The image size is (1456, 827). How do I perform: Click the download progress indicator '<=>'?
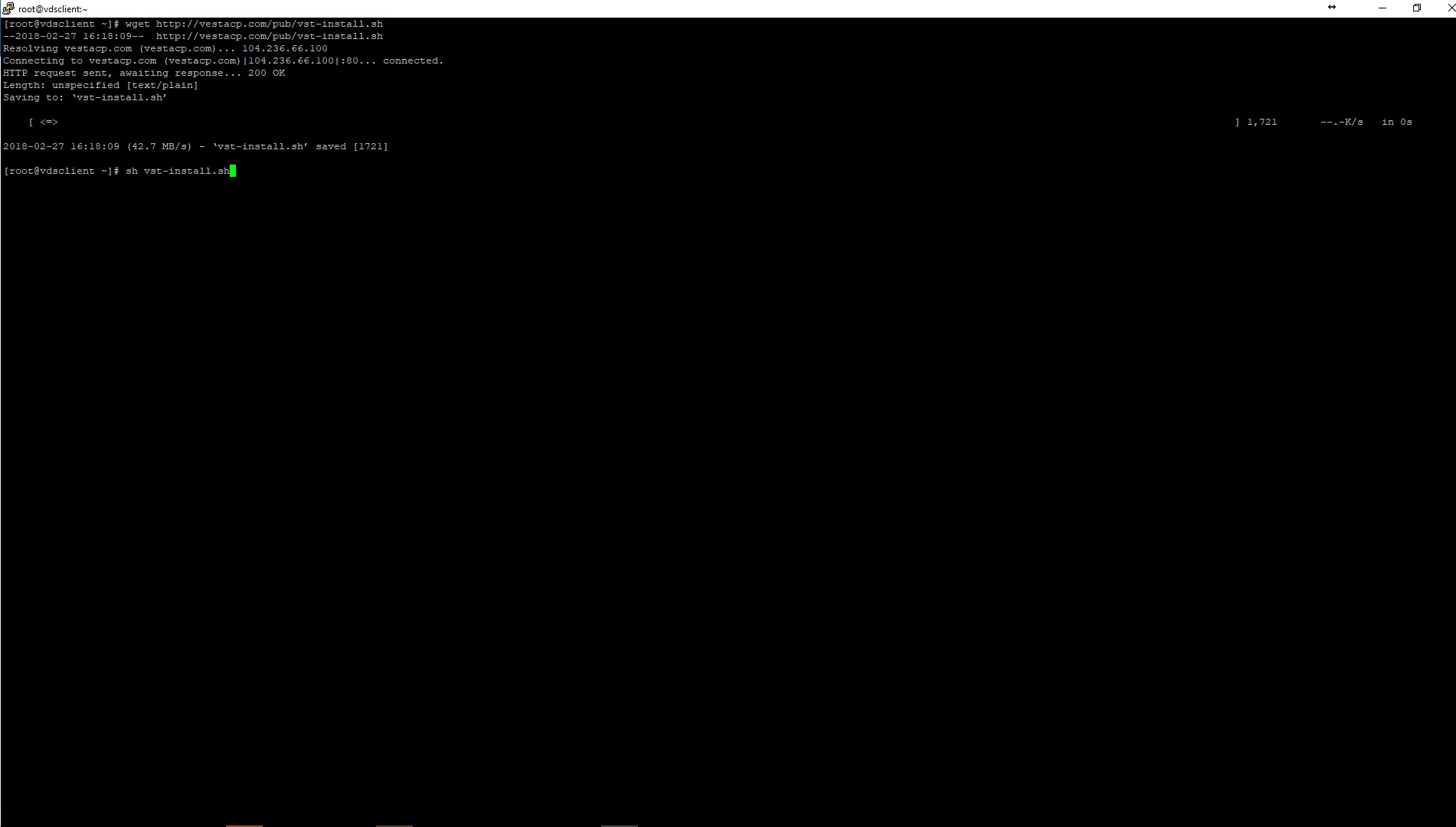point(49,122)
